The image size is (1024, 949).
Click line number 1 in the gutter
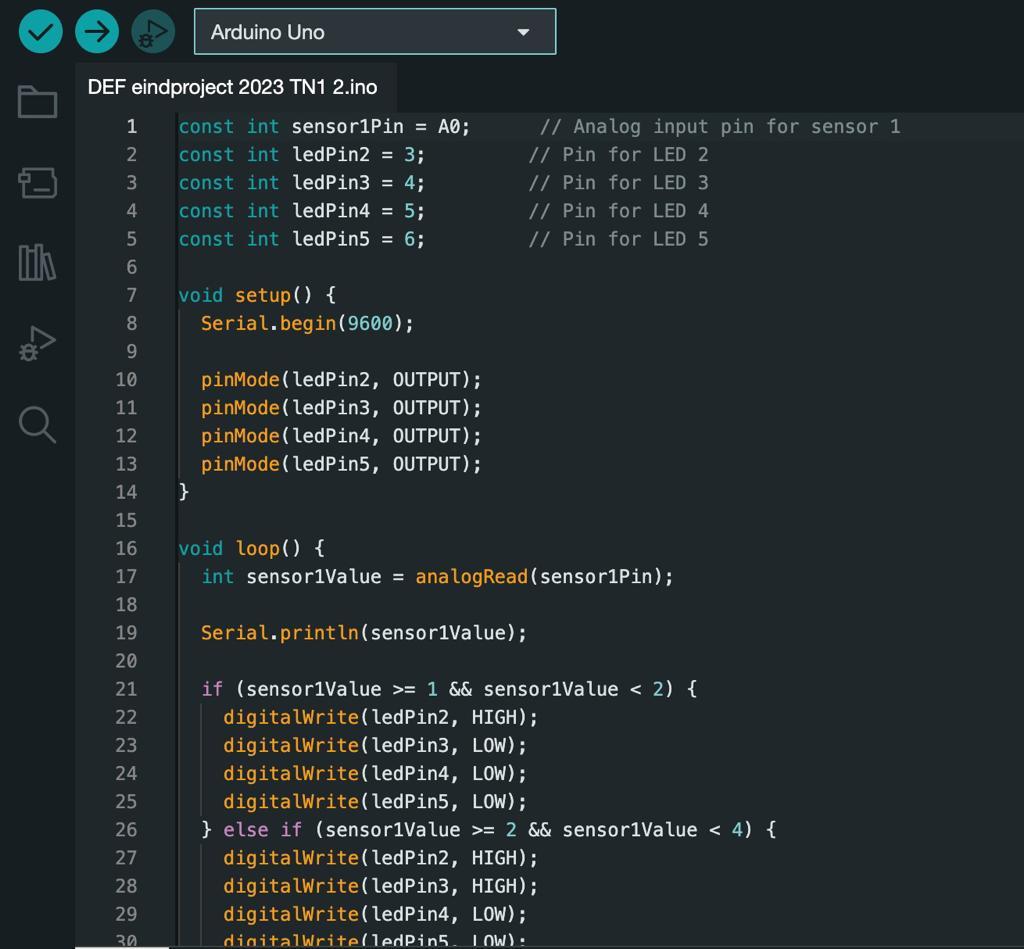click(x=132, y=126)
